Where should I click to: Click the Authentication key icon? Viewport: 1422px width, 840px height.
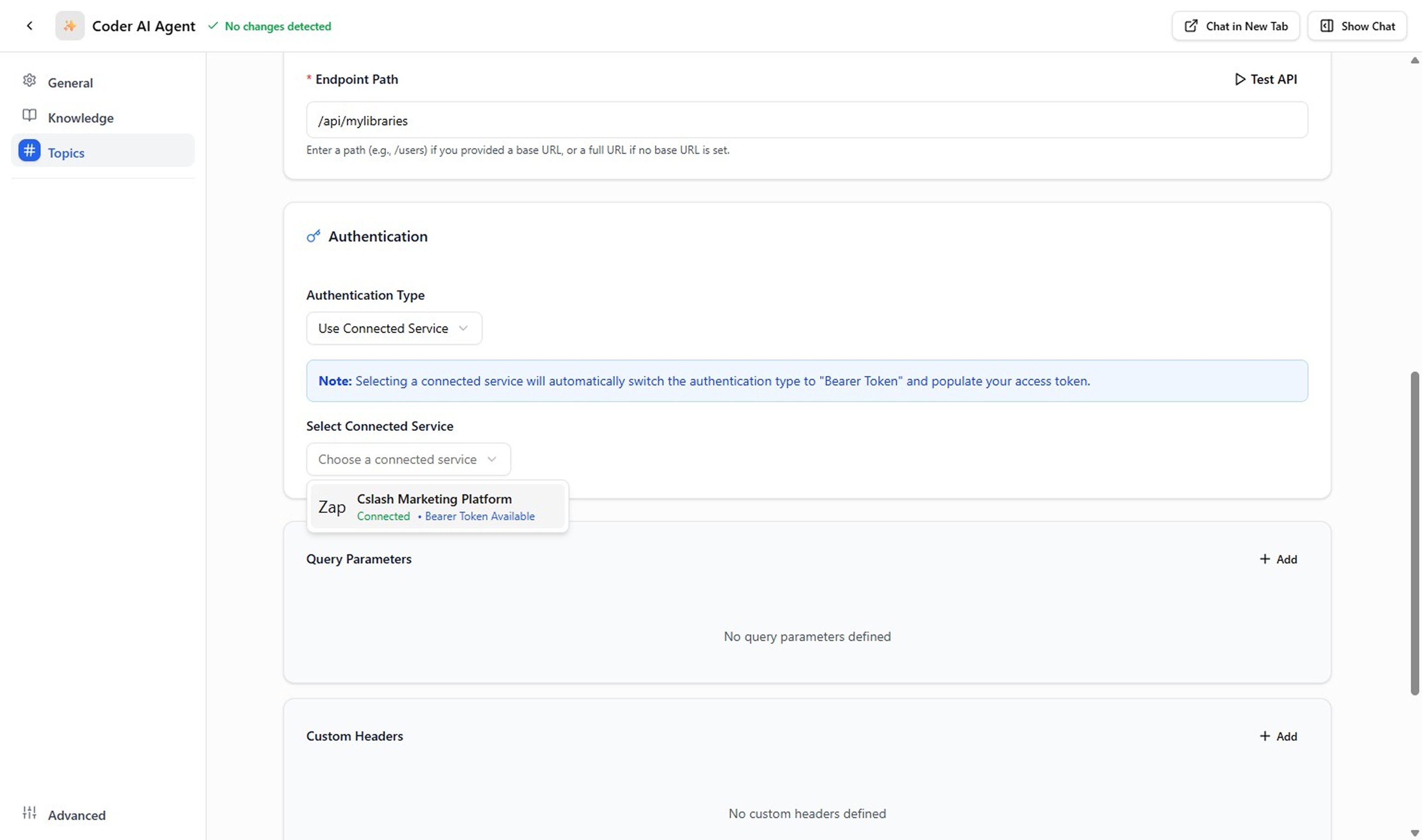[314, 237]
